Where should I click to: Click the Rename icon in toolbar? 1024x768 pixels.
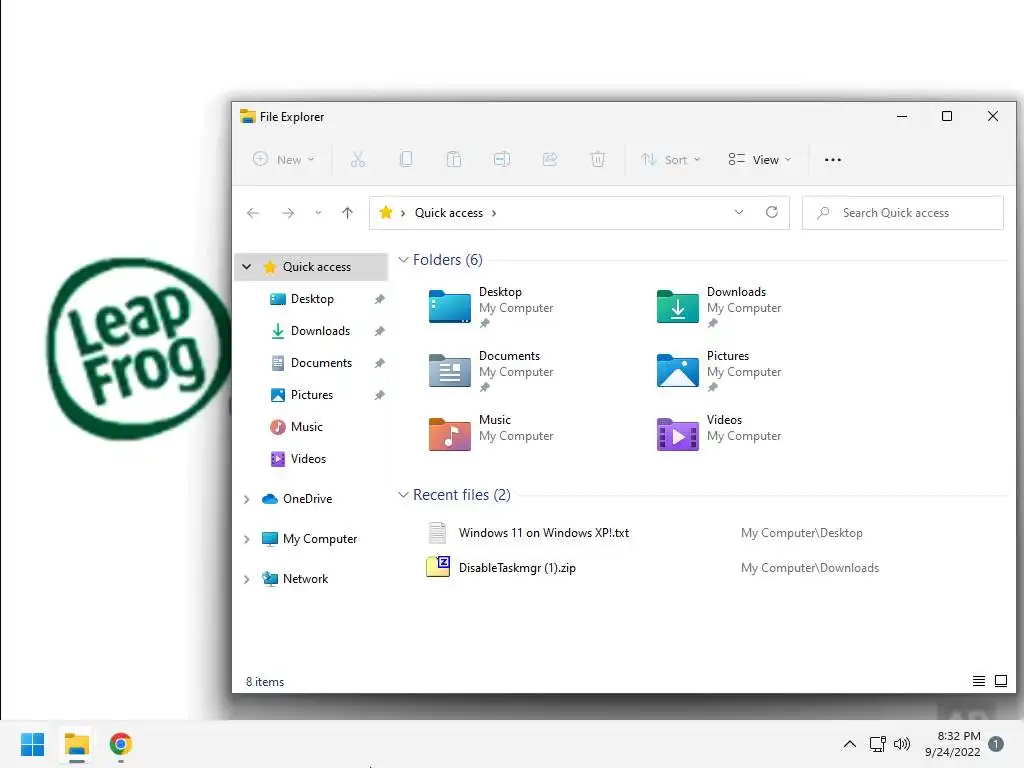click(x=502, y=159)
